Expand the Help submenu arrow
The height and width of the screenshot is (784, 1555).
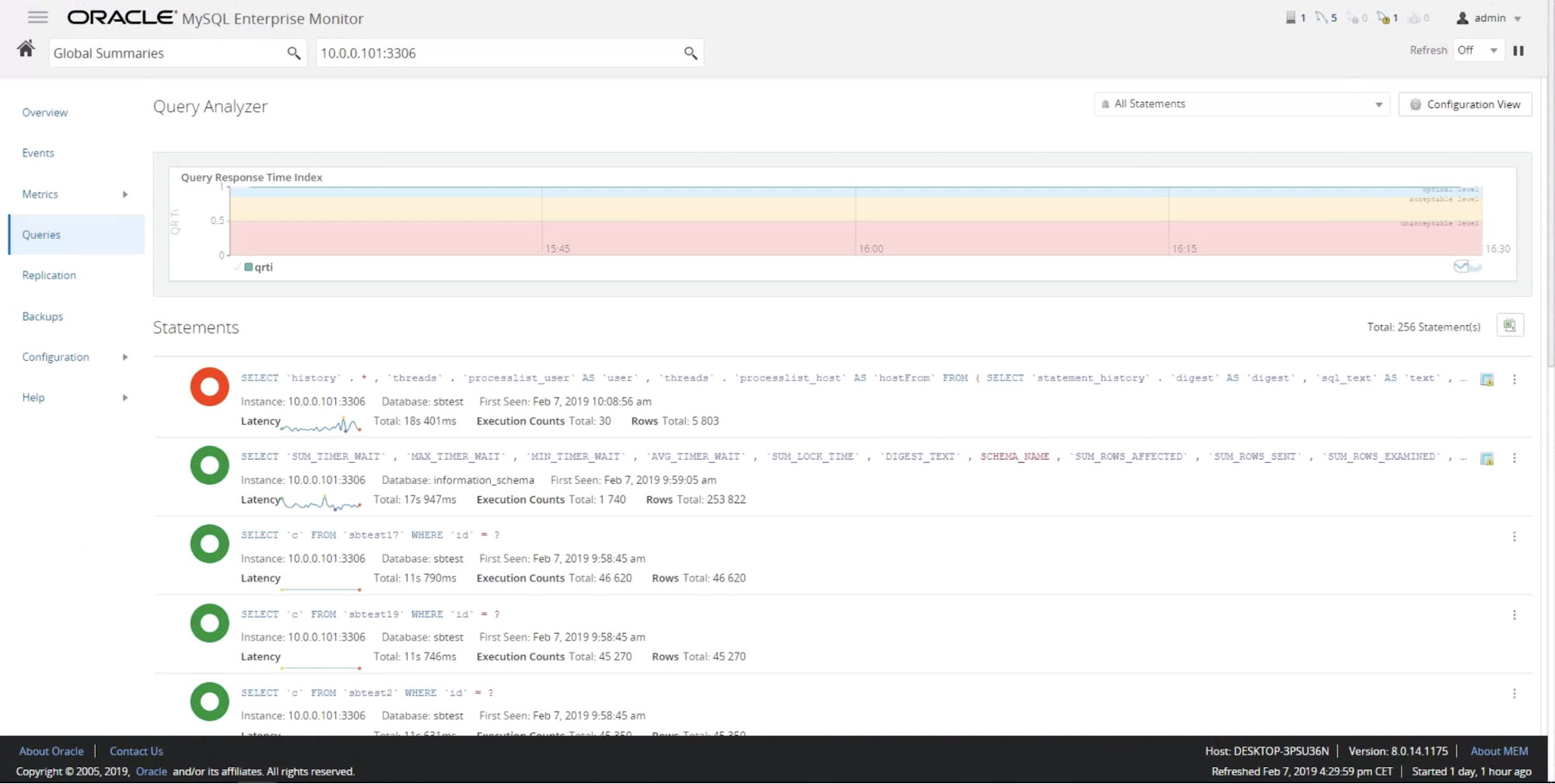(x=125, y=397)
